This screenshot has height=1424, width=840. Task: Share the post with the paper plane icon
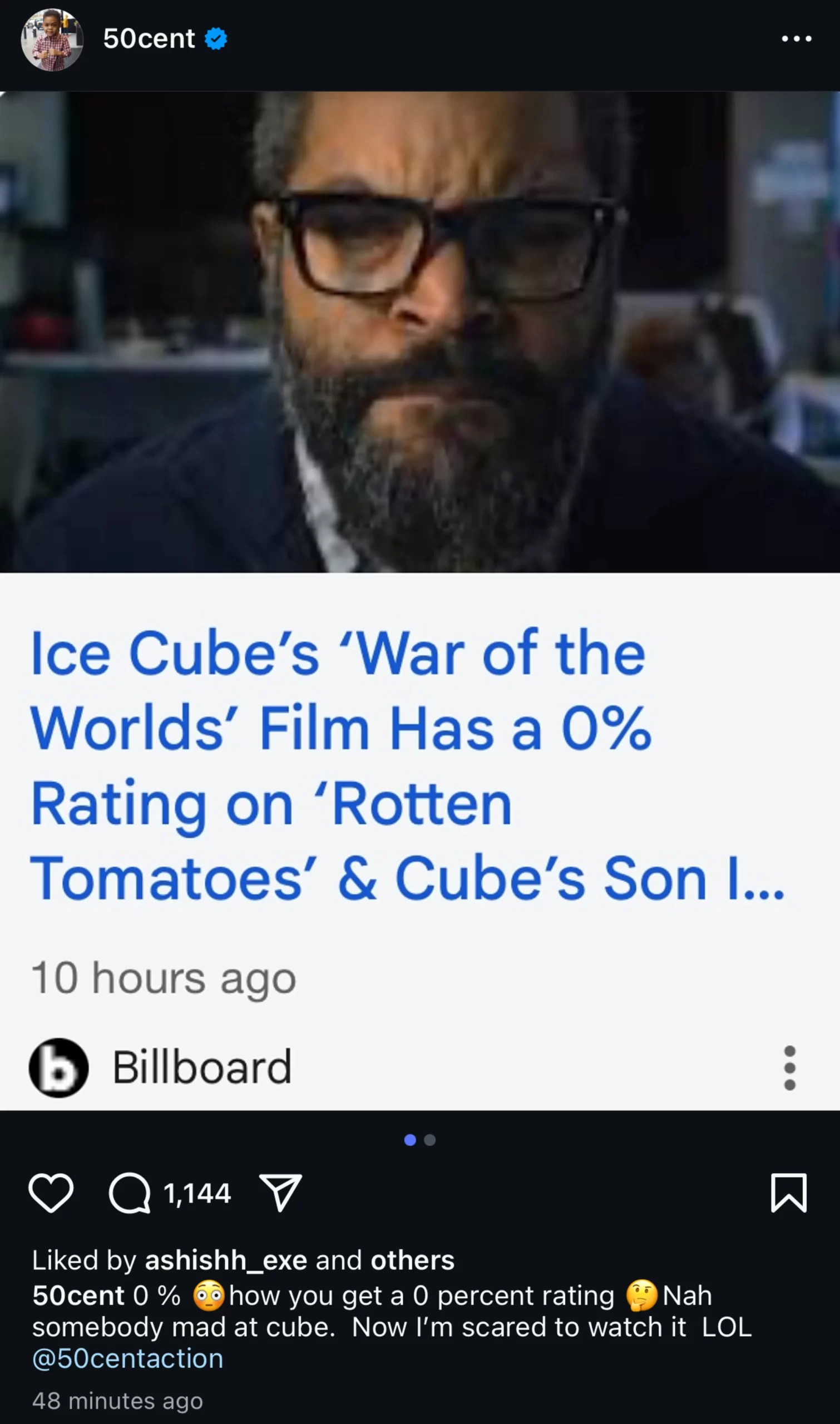(x=280, y=1193)
